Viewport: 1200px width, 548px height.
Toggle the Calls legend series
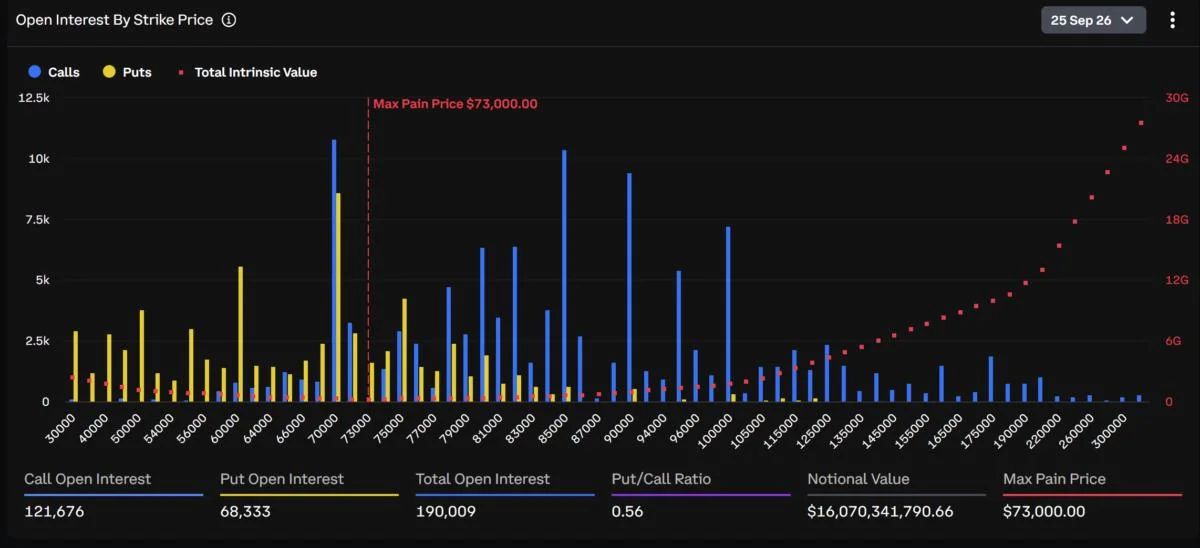[x=54, y=72]
